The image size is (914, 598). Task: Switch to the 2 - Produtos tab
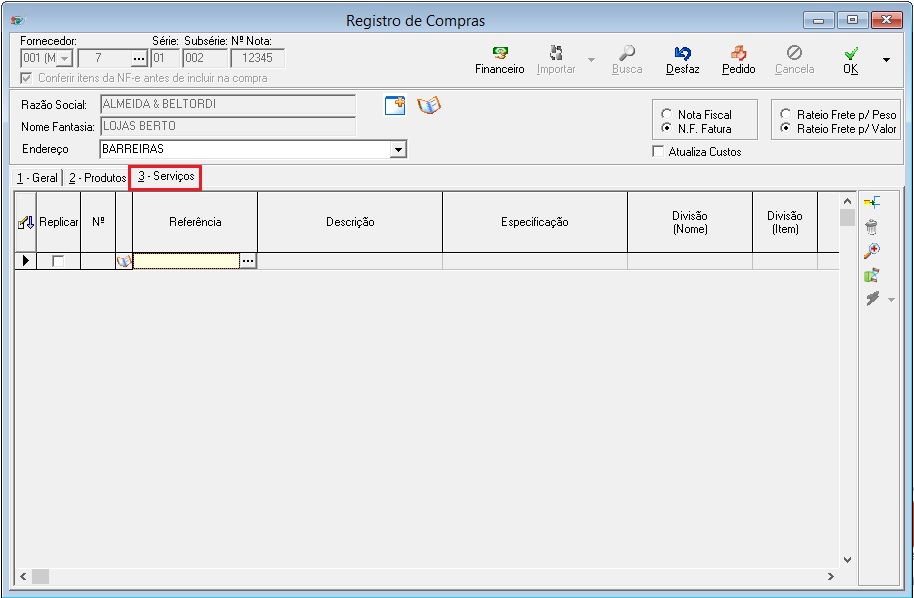(97, 178)
